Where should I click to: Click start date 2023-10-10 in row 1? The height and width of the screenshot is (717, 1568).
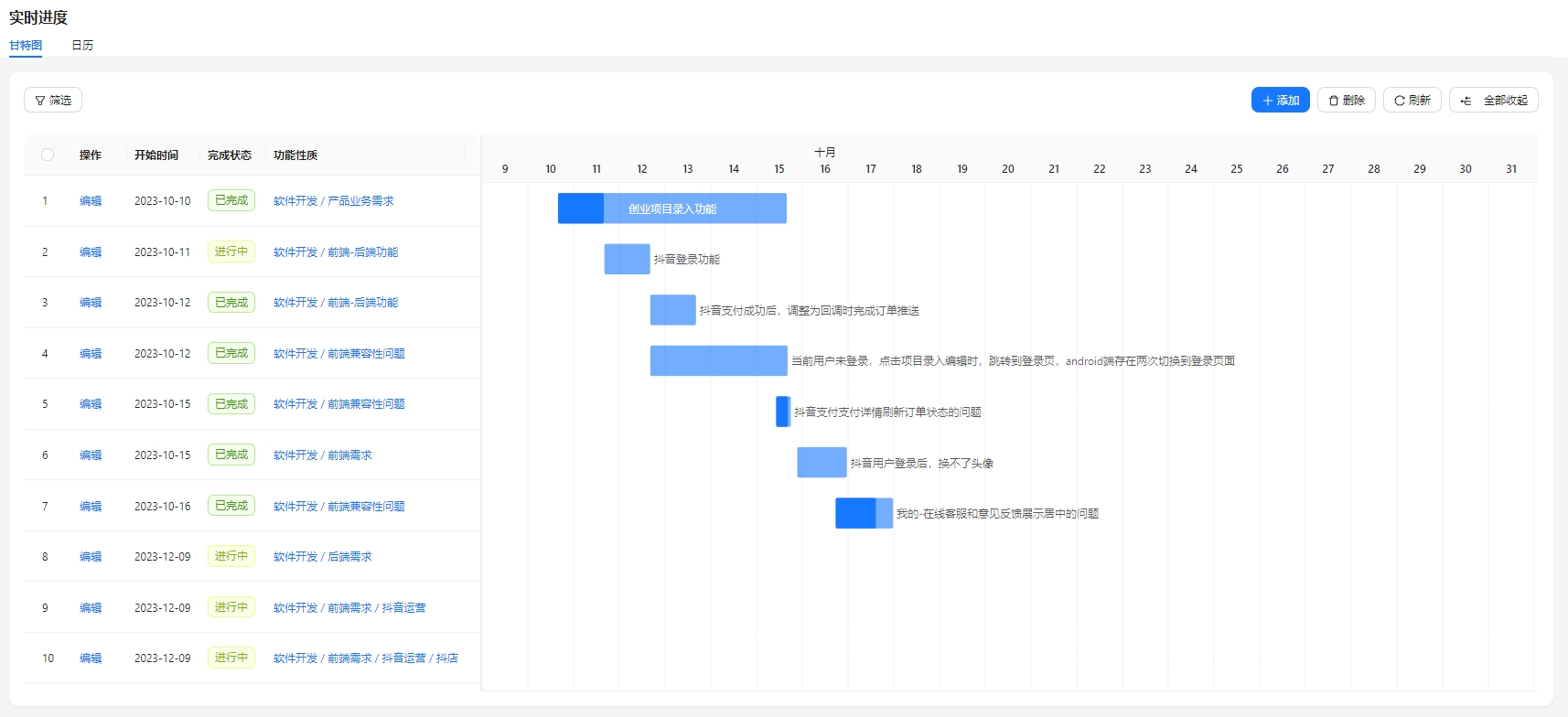click(x=163, y=200)
